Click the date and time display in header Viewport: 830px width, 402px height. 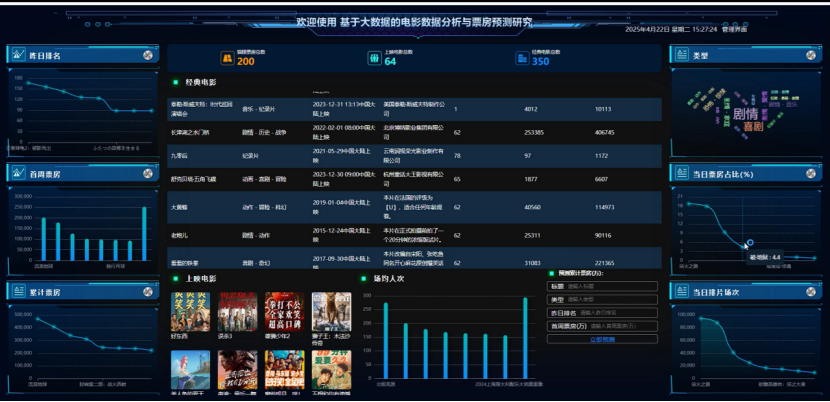[x=671, y=29]
